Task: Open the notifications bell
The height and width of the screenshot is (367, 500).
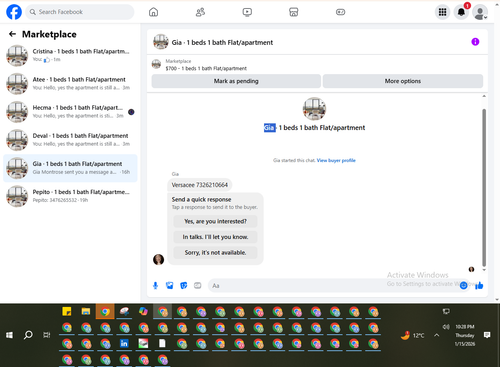Action: click(461, 12)
